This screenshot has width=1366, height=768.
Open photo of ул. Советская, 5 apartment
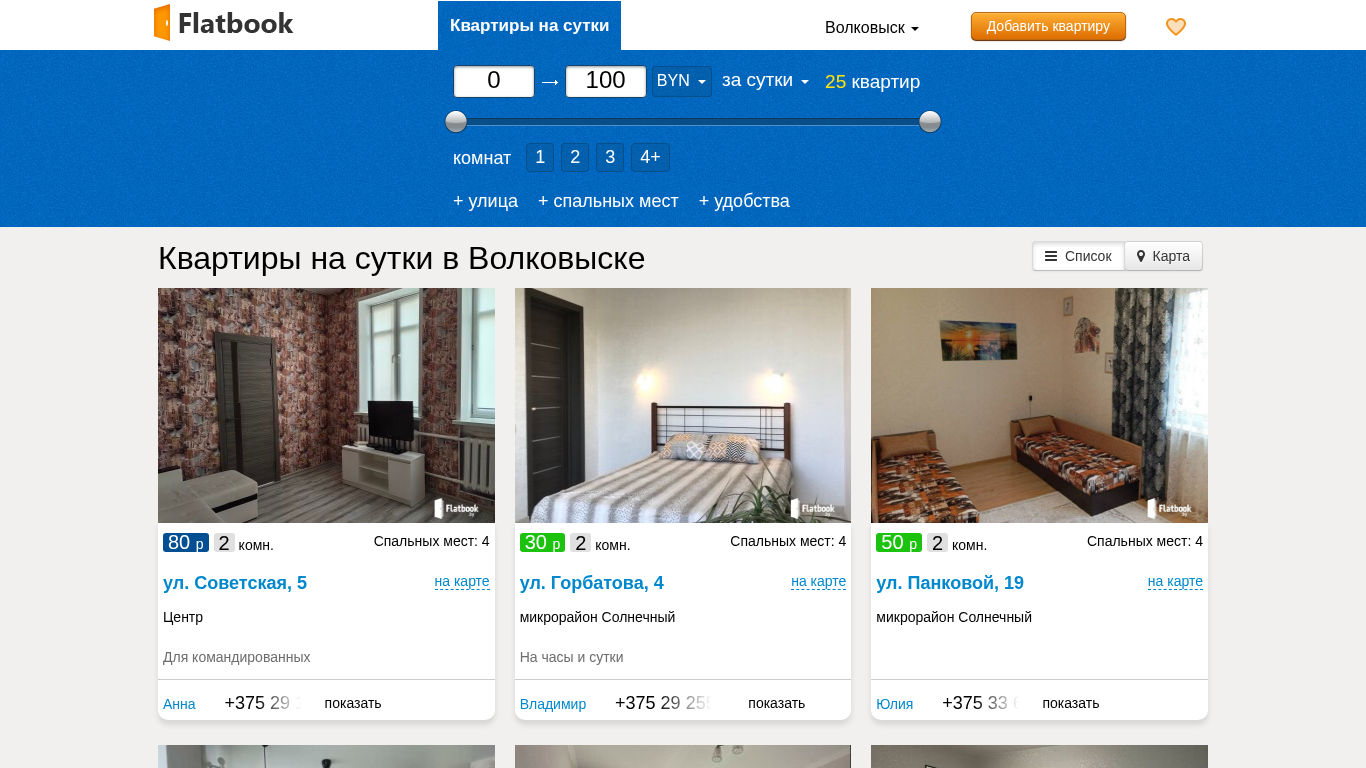(x=326, y=405)
